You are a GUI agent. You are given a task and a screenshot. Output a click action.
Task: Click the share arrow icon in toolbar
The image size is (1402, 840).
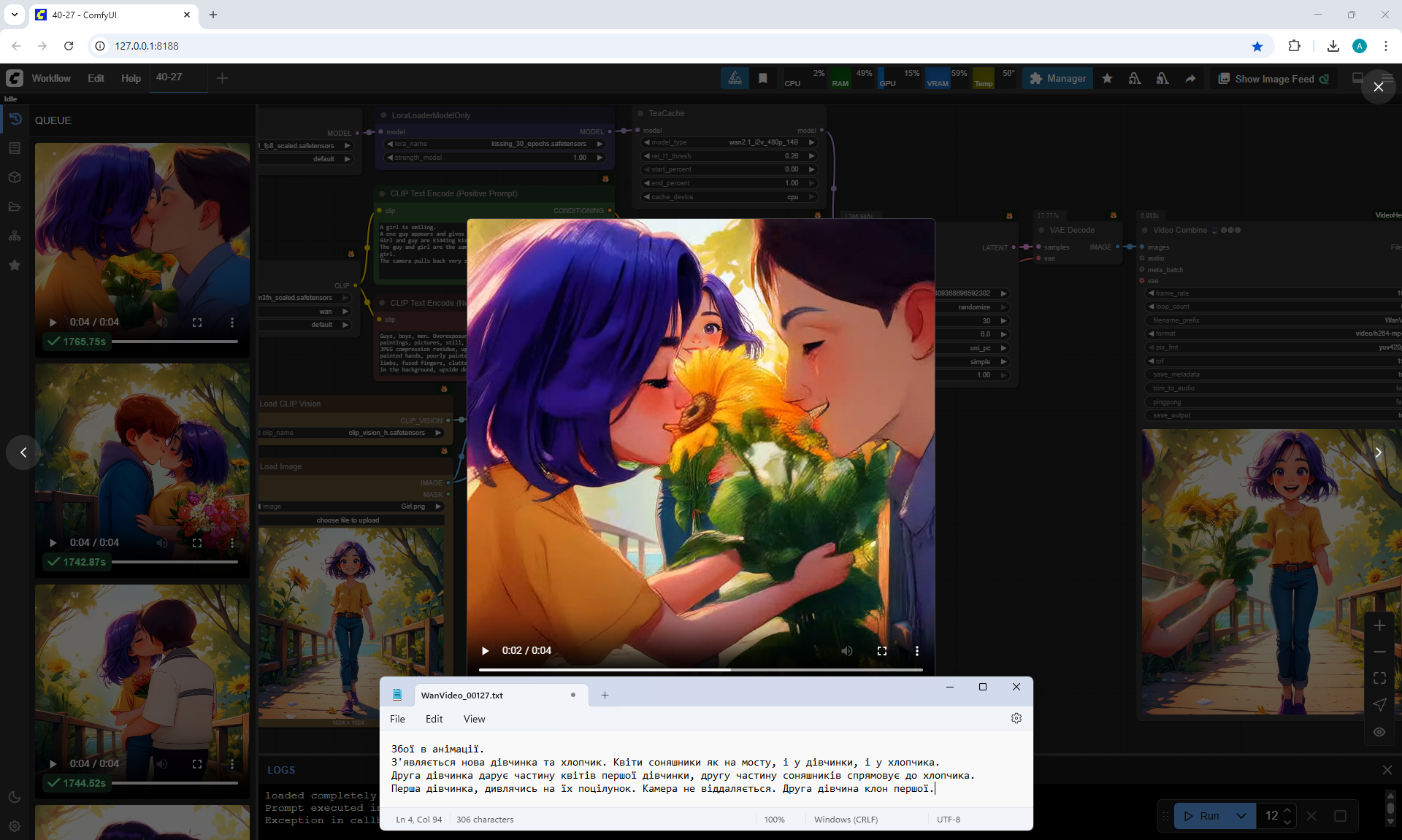click(1190, 79)
